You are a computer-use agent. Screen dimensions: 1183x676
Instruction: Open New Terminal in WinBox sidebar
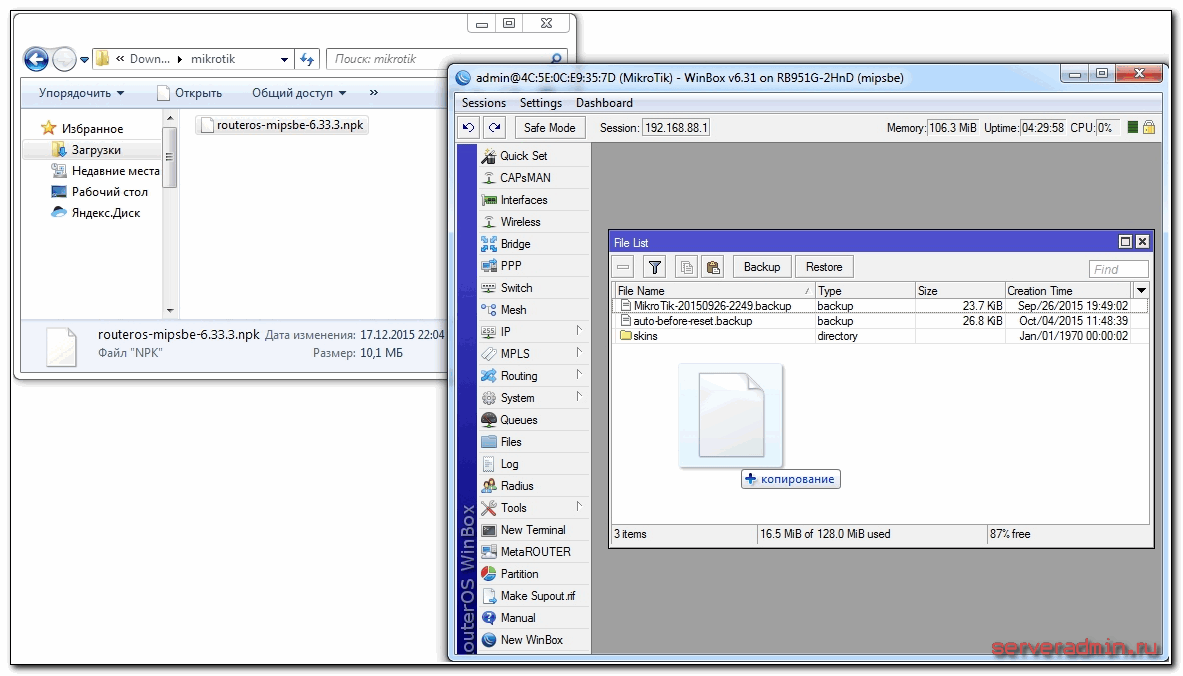pyautogui.click(x=532, y=530)
